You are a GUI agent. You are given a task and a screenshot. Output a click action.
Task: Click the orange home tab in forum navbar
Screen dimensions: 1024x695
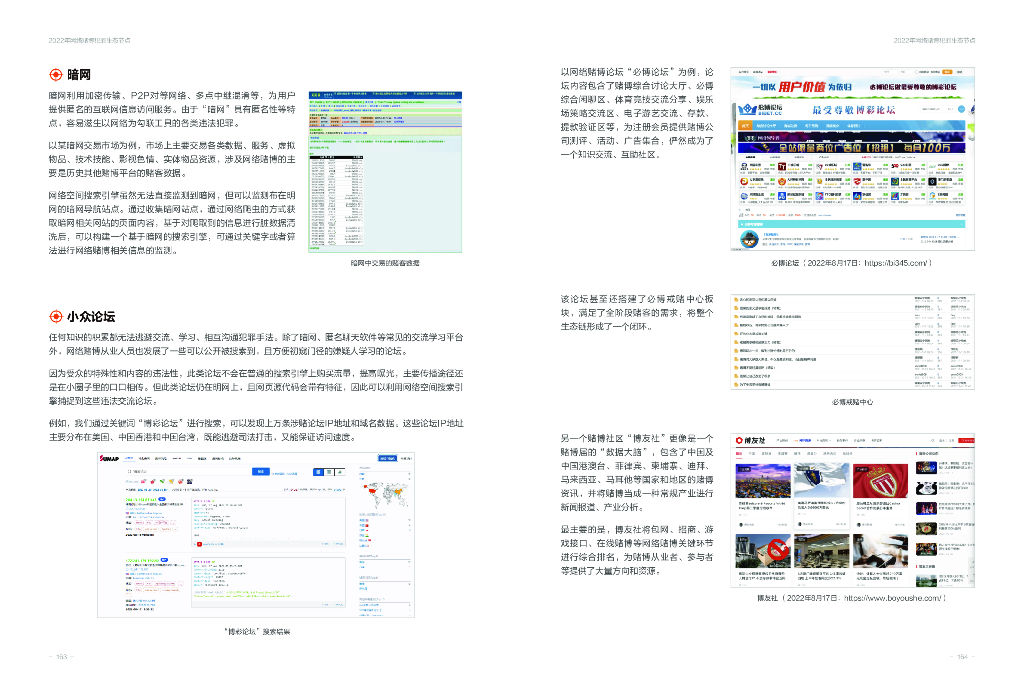(x=745, y=125)
